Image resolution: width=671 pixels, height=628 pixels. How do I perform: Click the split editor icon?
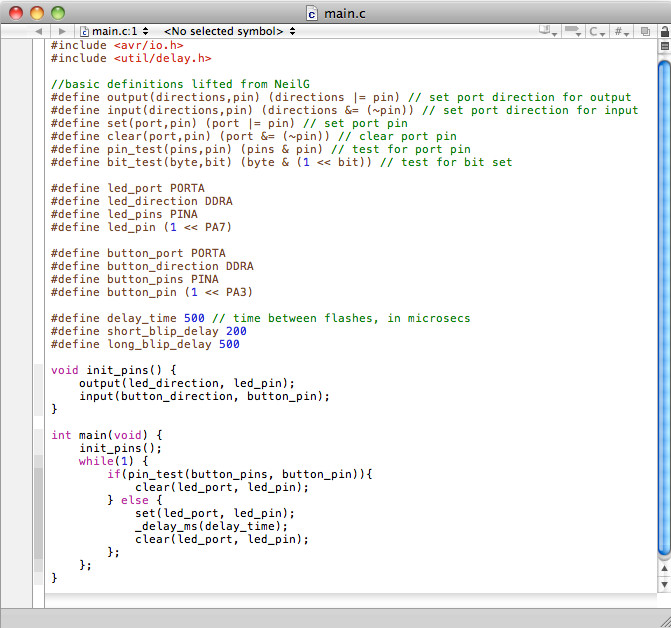coord(665,46)
